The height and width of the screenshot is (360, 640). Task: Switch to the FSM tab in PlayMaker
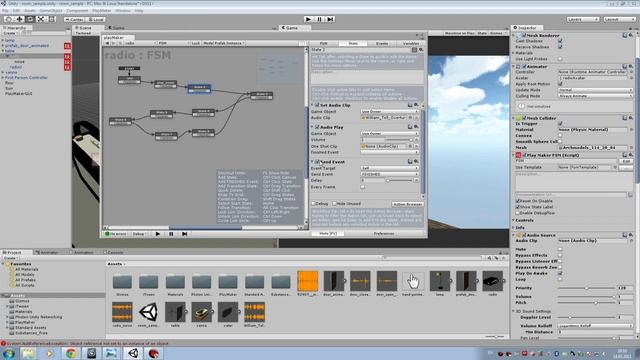(324, 43)
